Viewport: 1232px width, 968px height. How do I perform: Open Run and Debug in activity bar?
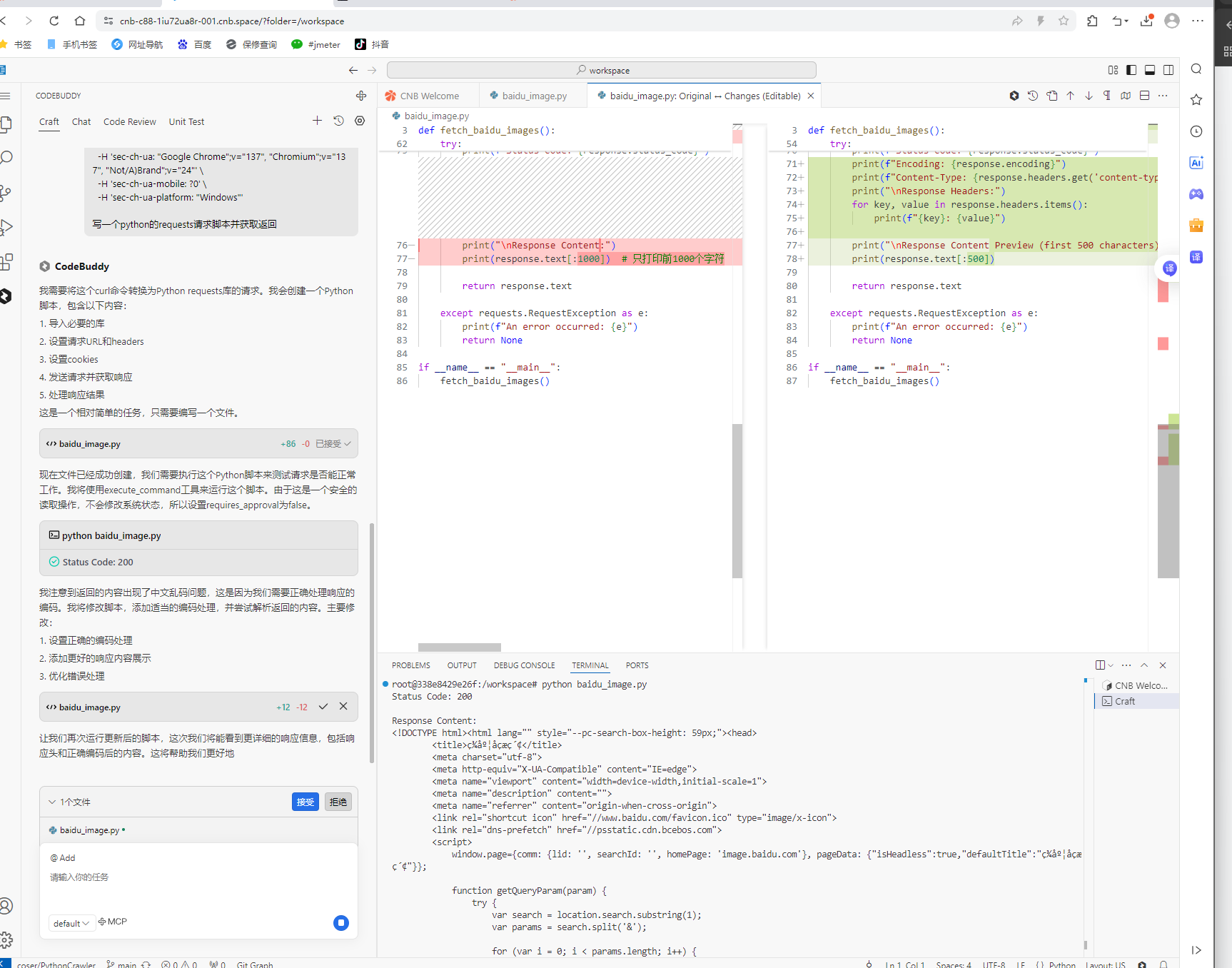pyautogui.click(x=6, y=228)
